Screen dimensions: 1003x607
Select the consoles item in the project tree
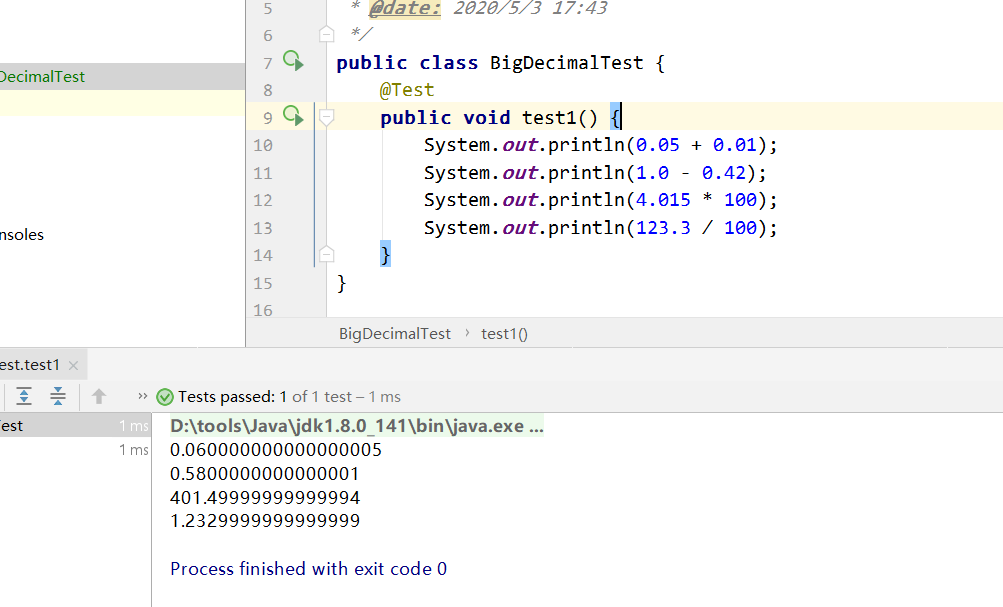tap(22, 235)
